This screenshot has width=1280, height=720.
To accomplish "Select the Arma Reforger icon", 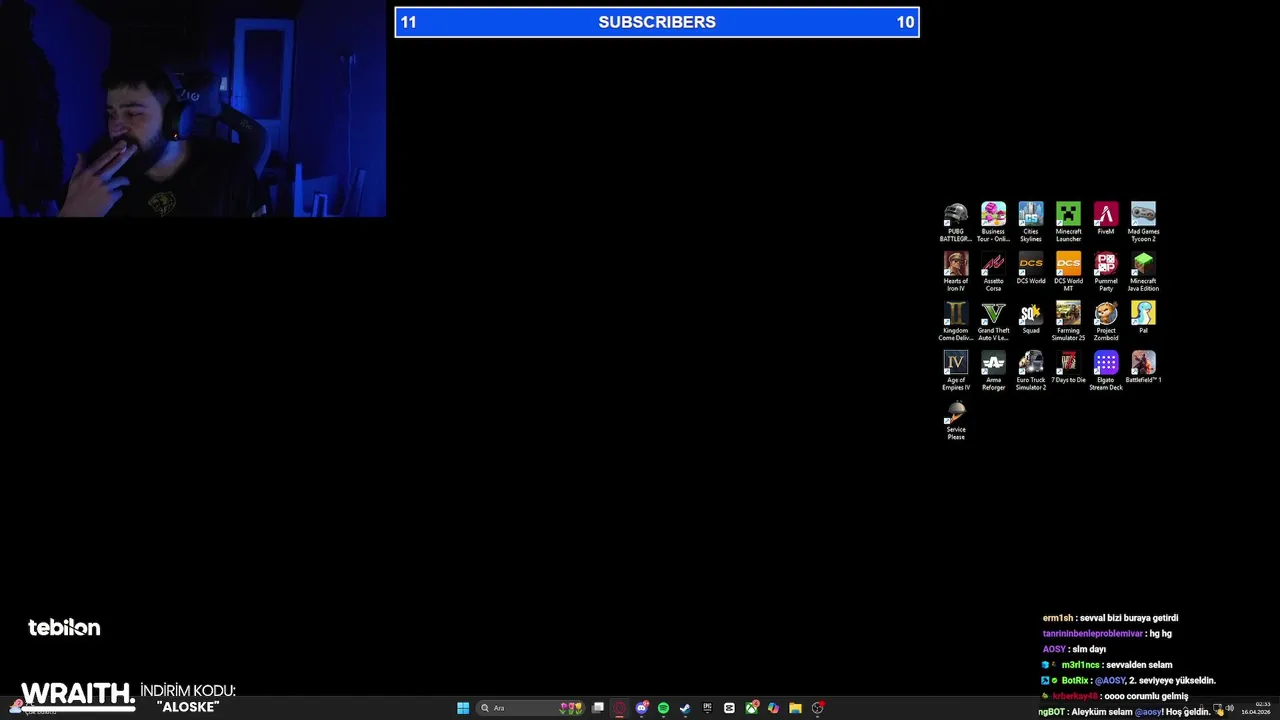I will point(993,370).
